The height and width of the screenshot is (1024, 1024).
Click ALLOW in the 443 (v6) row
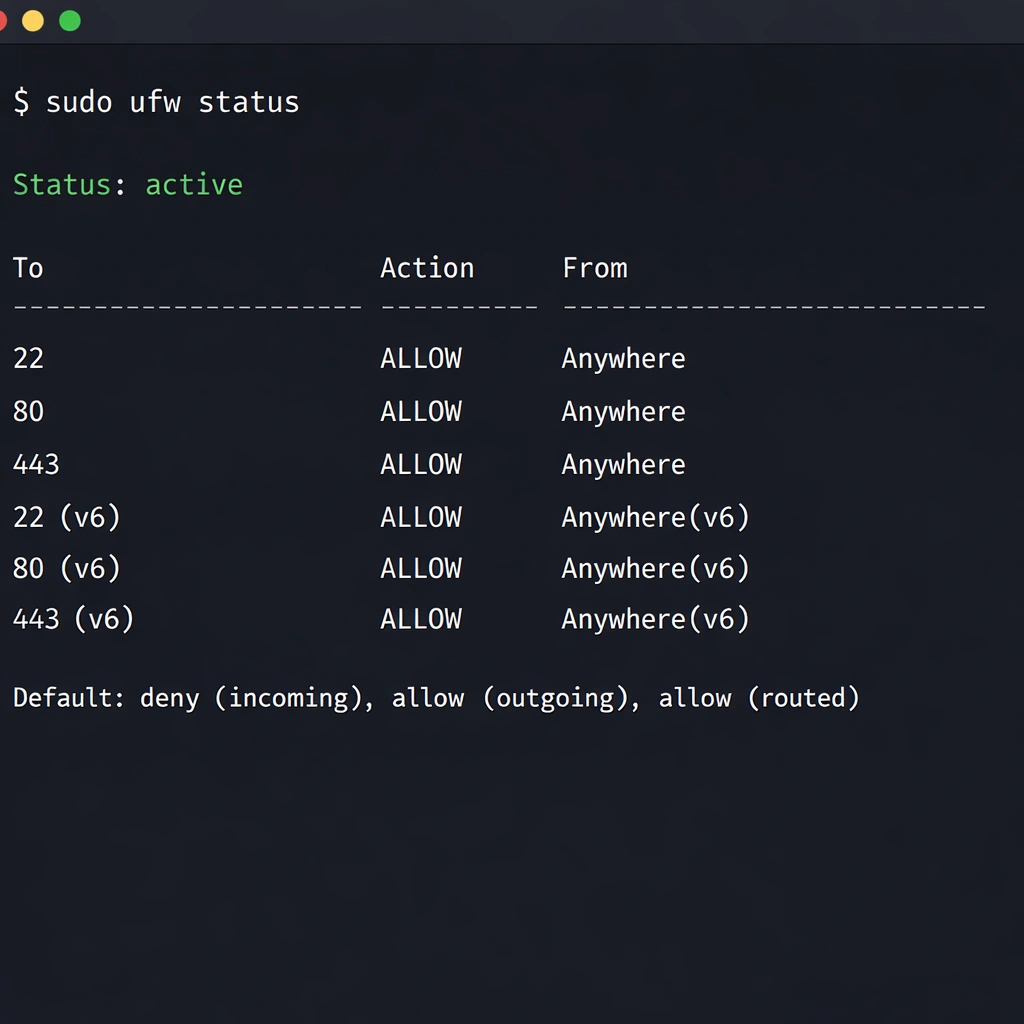coord(421,620)
